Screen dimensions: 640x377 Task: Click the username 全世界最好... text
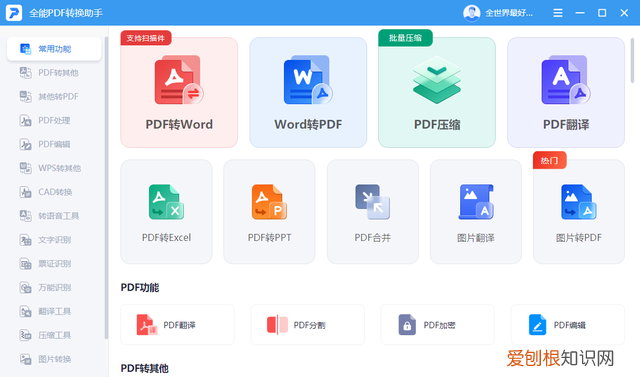pyautogui.click(x=509, y=13)
